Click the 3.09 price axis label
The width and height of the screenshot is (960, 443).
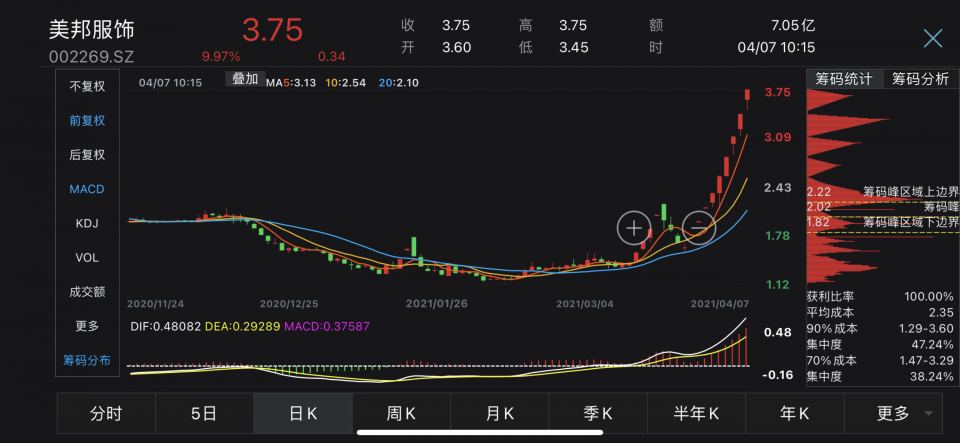[x=778, y=138]
